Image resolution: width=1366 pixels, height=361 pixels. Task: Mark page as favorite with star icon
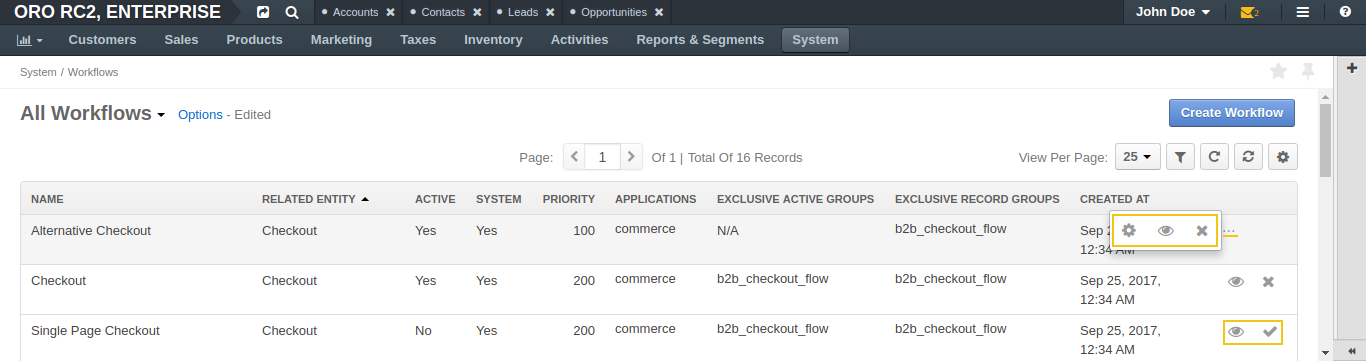click(x=1278, y=71)
